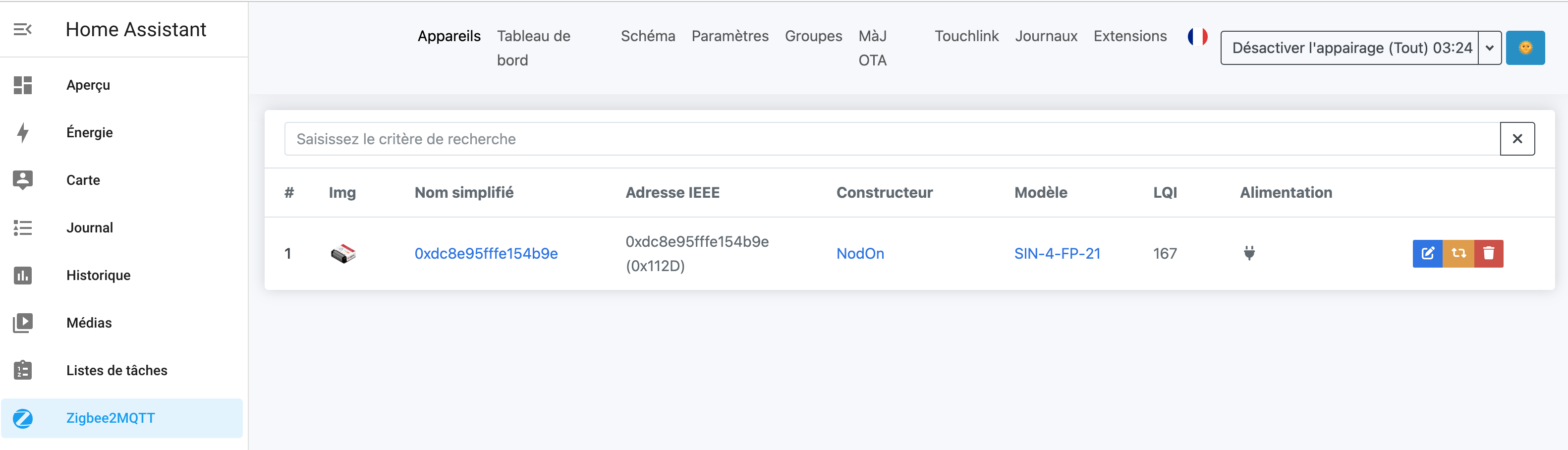Click the Img column header

click(342, 192)
